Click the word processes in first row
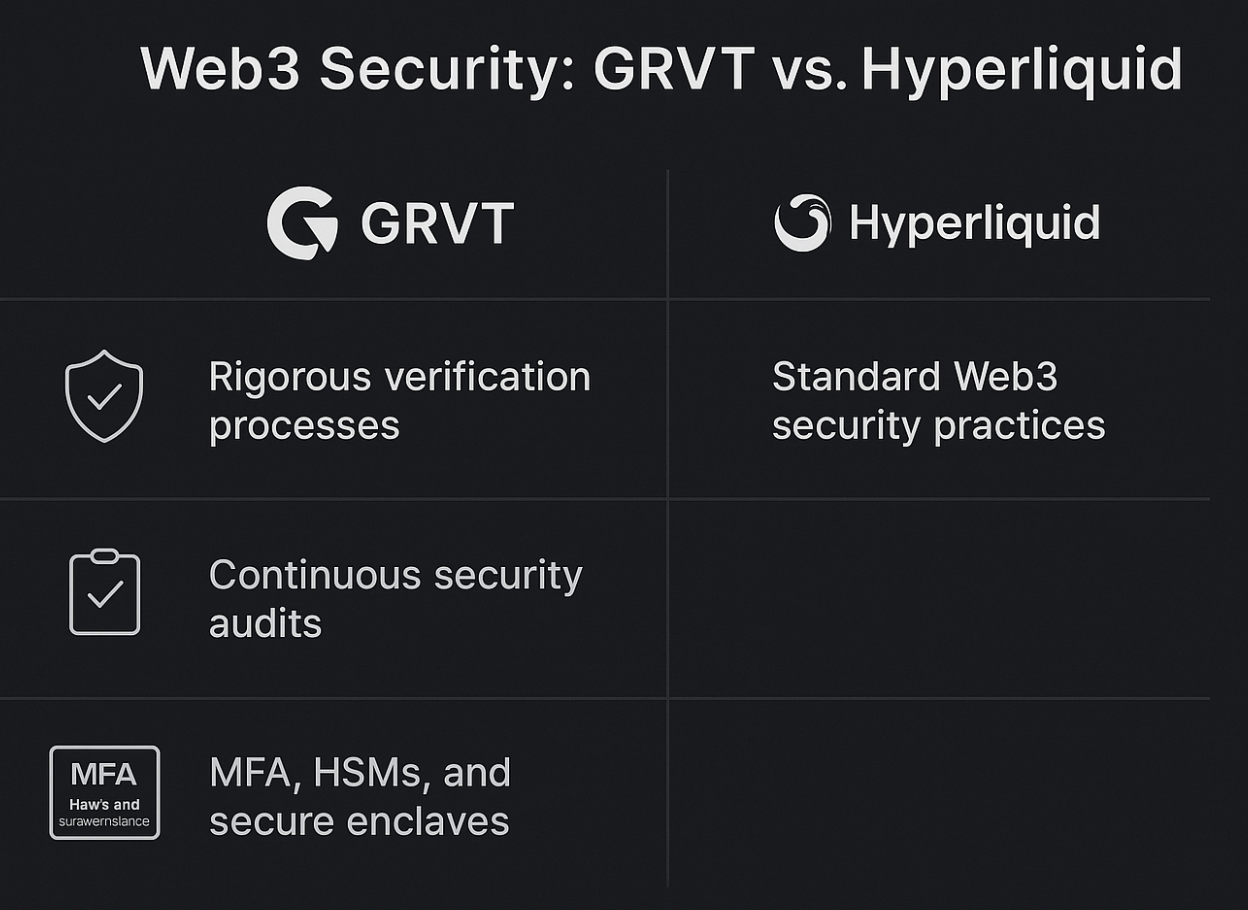1248x910 pixels. coord(304,427)
